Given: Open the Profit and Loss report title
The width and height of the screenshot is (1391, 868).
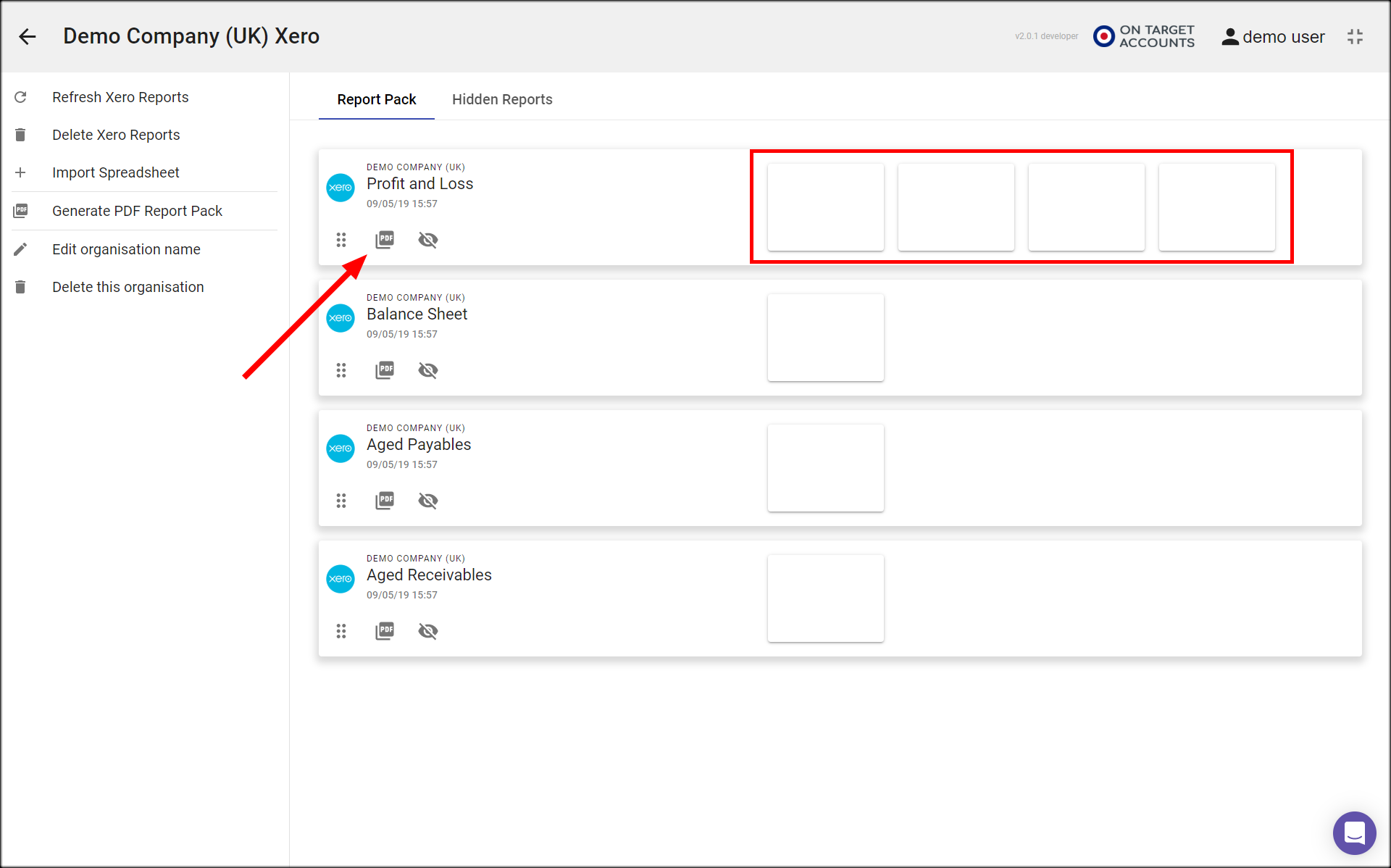Looking at the screenshot, I should point(419,184).
